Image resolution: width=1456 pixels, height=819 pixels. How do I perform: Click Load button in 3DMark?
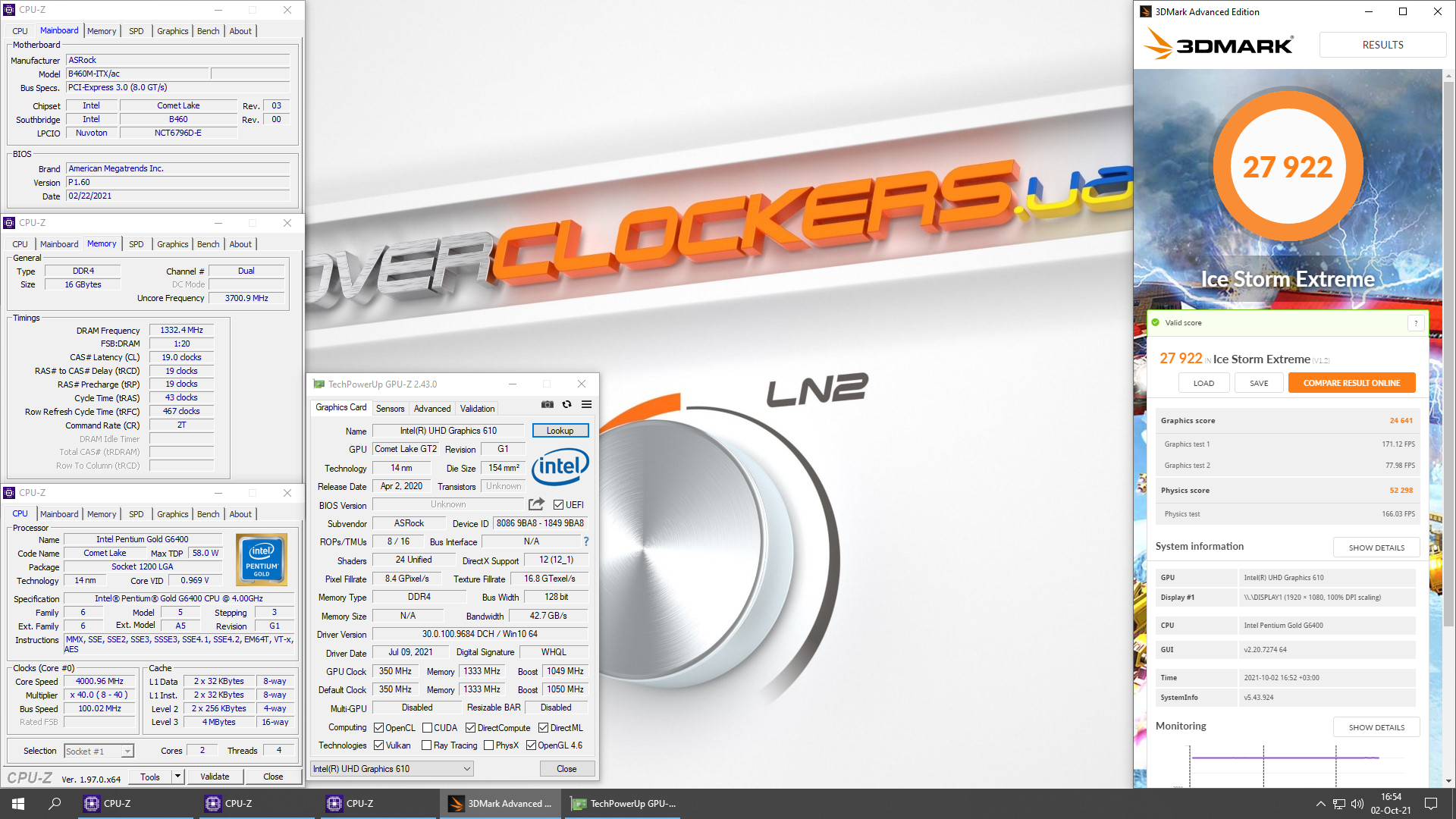point(1203,383)
